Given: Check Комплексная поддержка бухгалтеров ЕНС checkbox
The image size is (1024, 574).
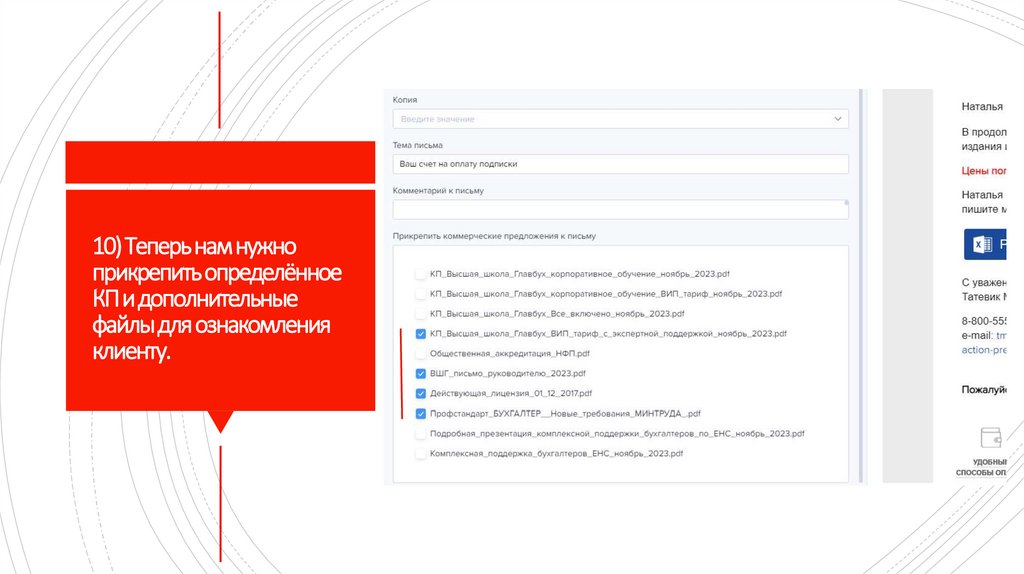Looking at the screenshot, I should coord(421,453).
